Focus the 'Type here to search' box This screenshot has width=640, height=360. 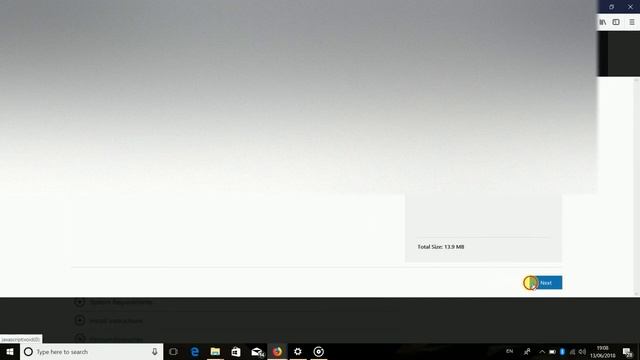[x=91, y=351]
